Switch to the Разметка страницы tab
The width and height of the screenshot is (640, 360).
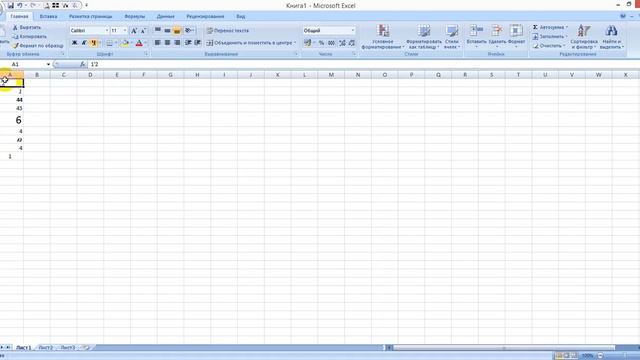(x=90, y=17)
